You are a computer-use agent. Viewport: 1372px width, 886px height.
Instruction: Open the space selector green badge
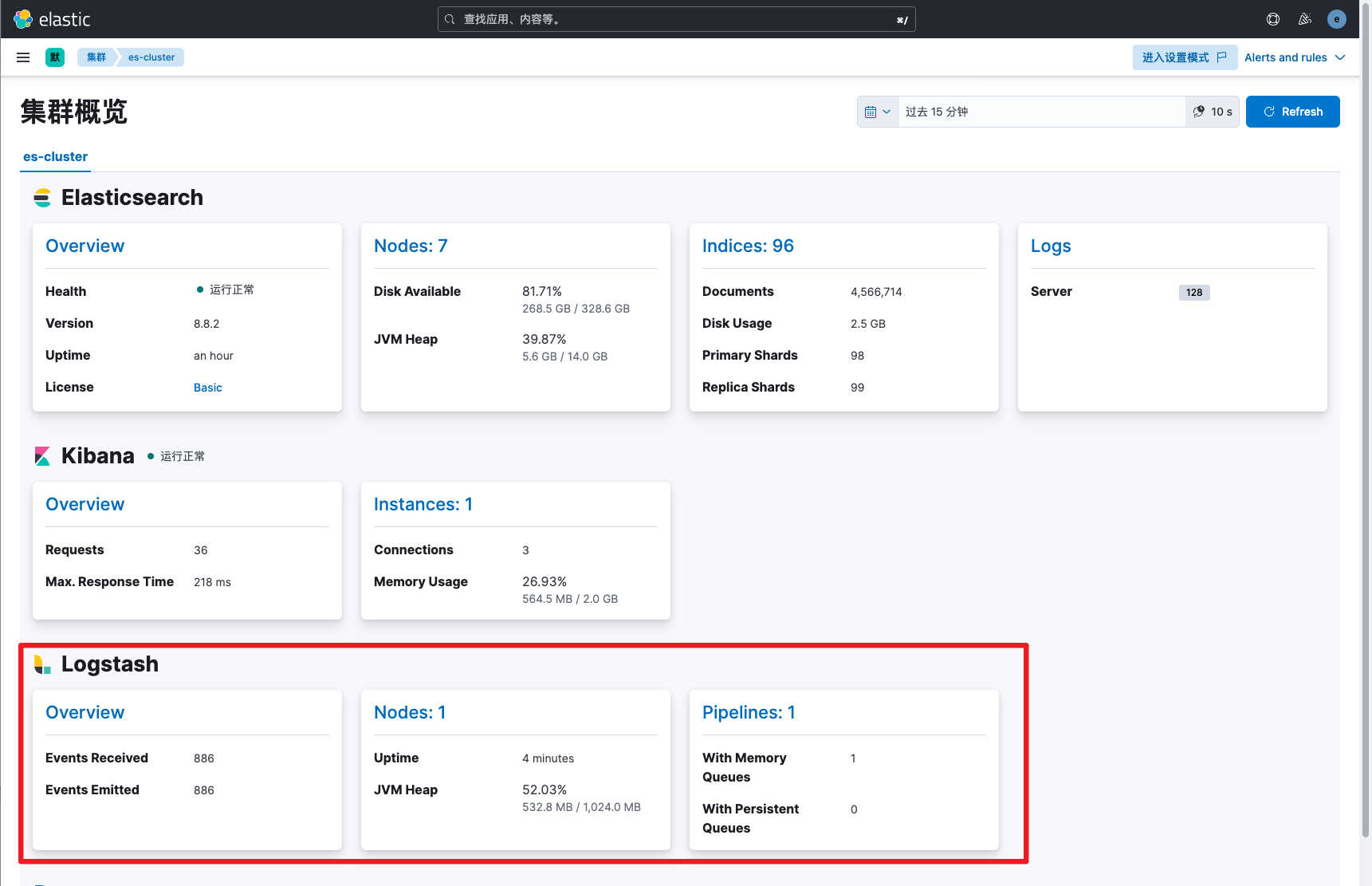click(55, 57)
